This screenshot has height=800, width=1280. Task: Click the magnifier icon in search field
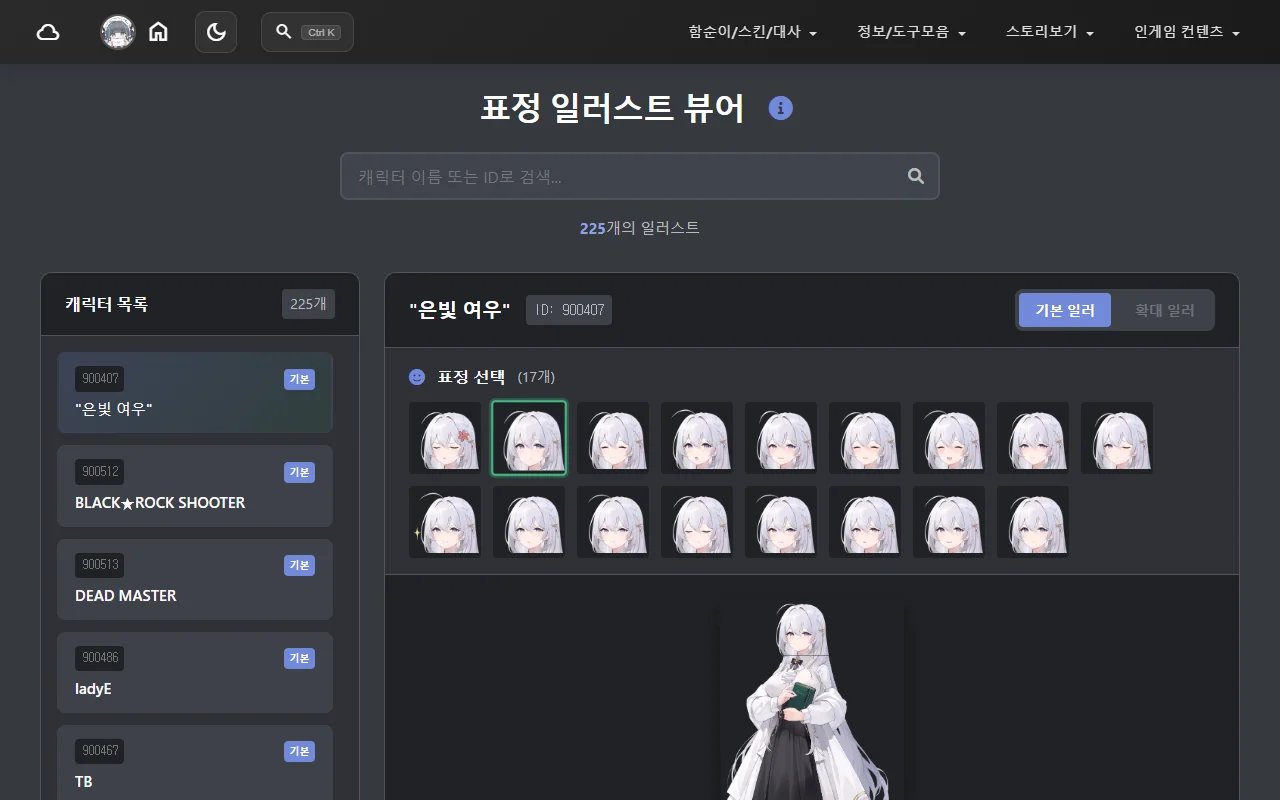click(915, 176)
